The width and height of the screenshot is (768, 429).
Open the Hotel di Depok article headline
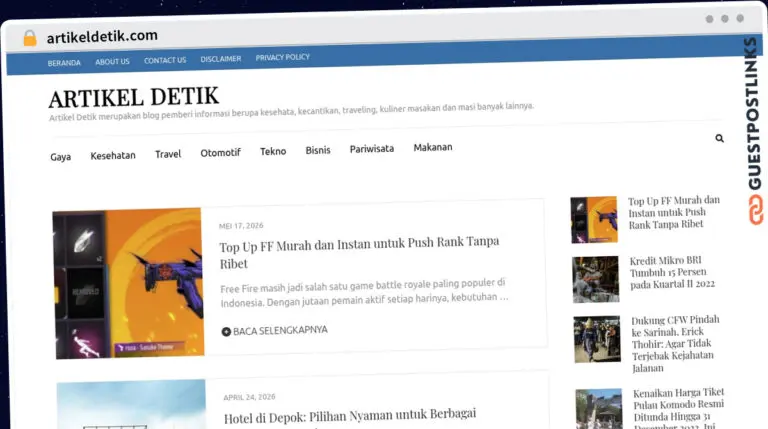point(350,416)
